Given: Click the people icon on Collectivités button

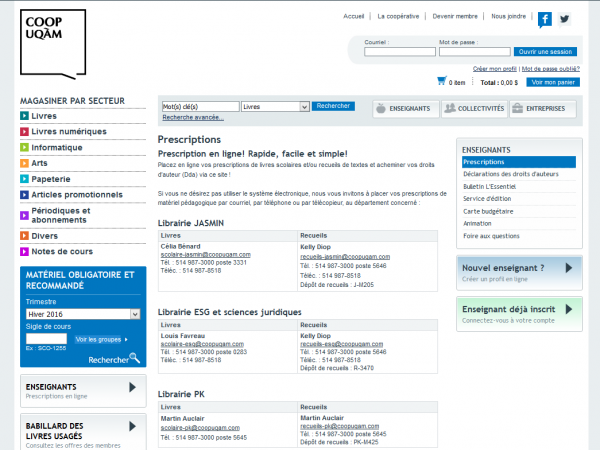Looking at the screenshot, I should (450, 108).
